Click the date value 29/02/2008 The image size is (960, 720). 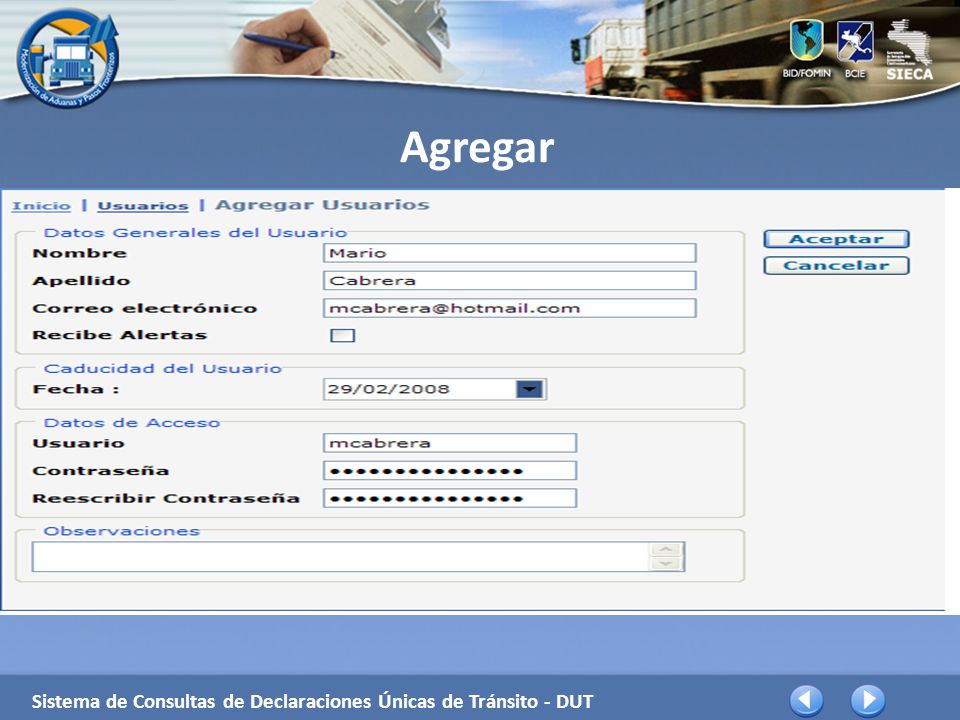coord(388,389)
